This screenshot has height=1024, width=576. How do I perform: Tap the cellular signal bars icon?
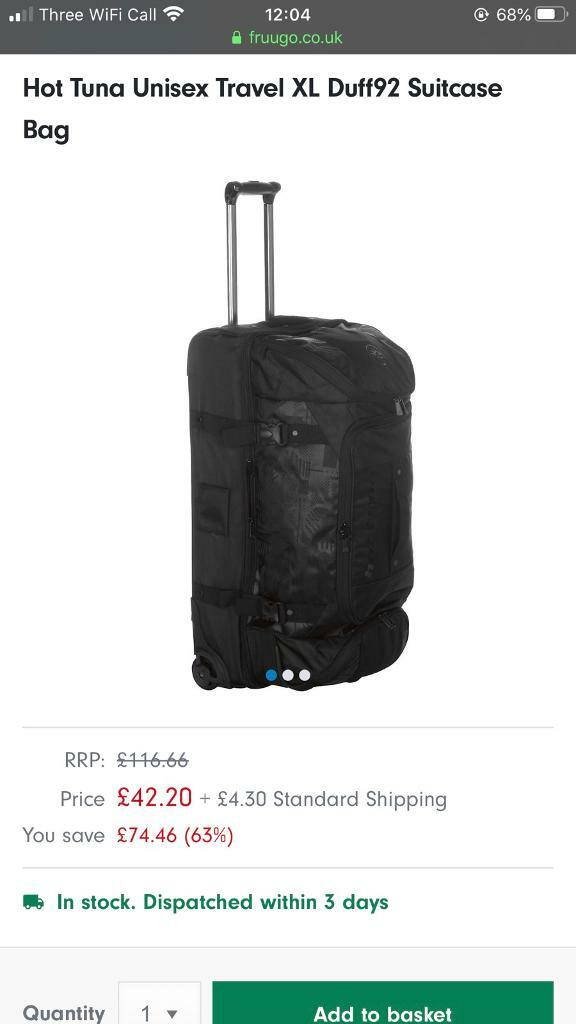20,14
